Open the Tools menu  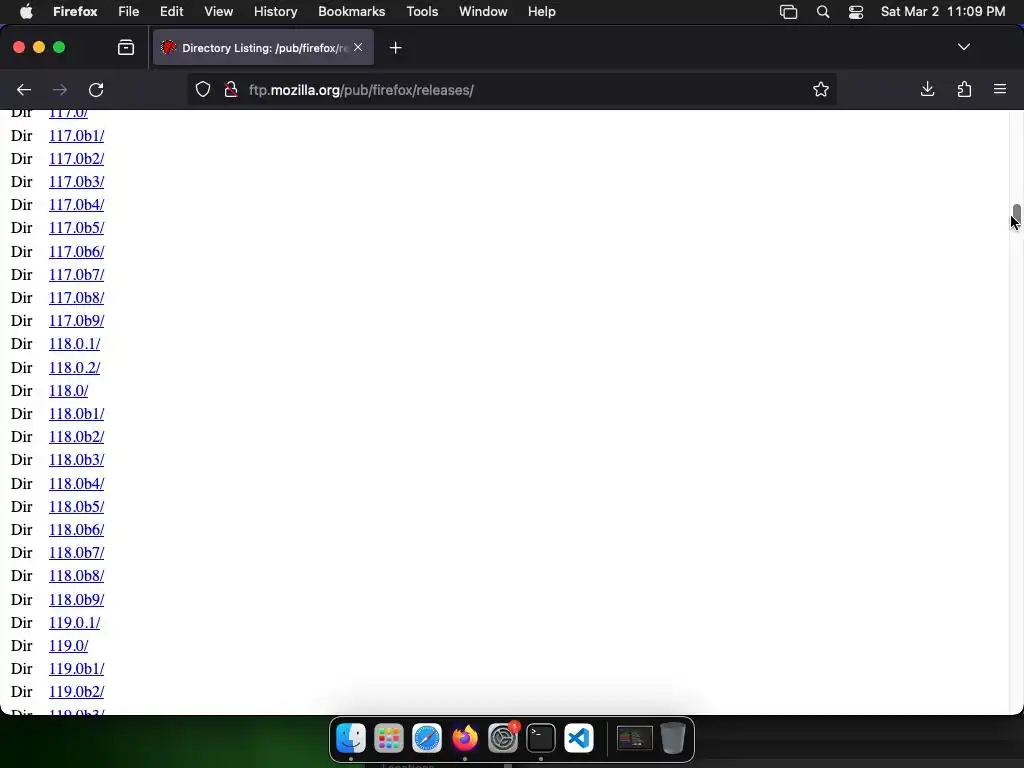[422, 11]
